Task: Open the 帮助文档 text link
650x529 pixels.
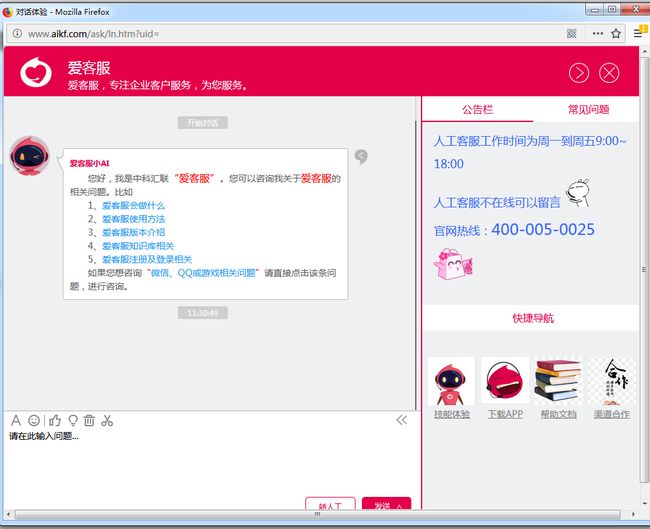Action: 558,414
